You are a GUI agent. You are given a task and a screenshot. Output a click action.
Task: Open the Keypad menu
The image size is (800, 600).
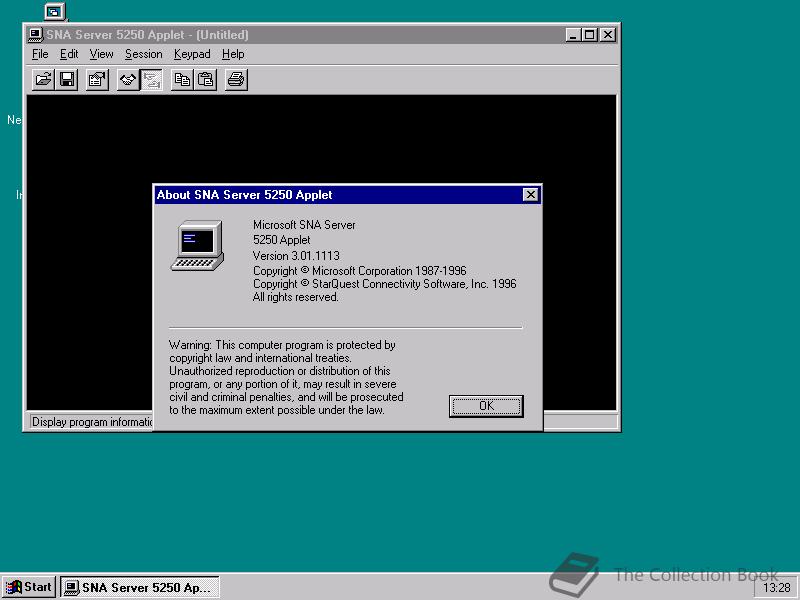(x=192, y=54)
